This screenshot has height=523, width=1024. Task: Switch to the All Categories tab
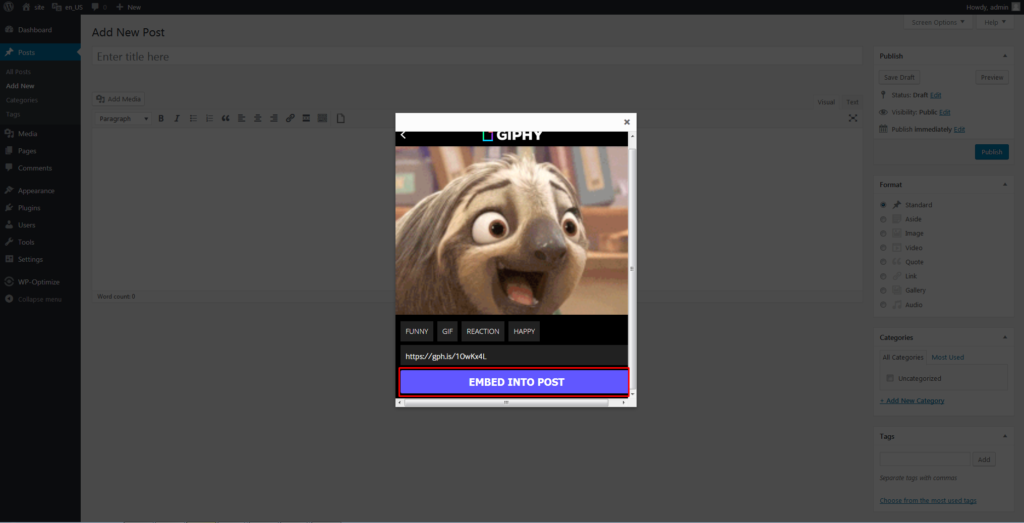(903, 357)
